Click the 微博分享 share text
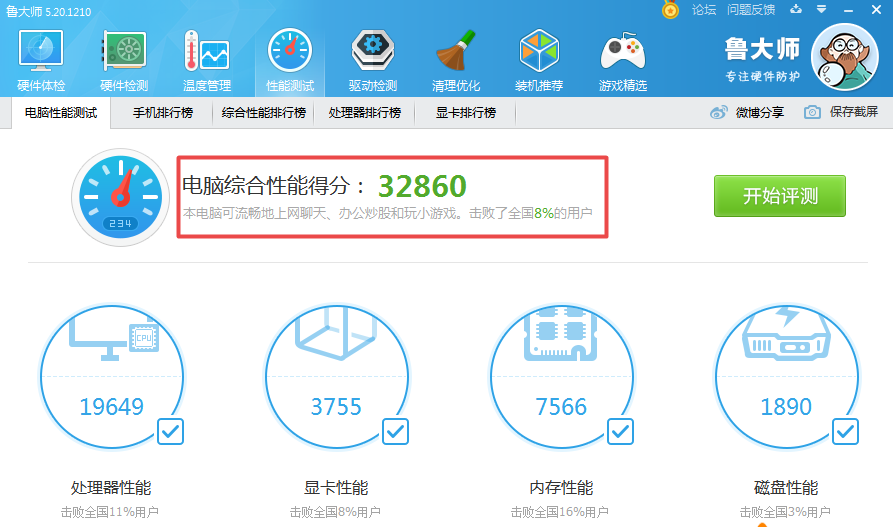The image size is (893, 527). (x=760, y=113)
